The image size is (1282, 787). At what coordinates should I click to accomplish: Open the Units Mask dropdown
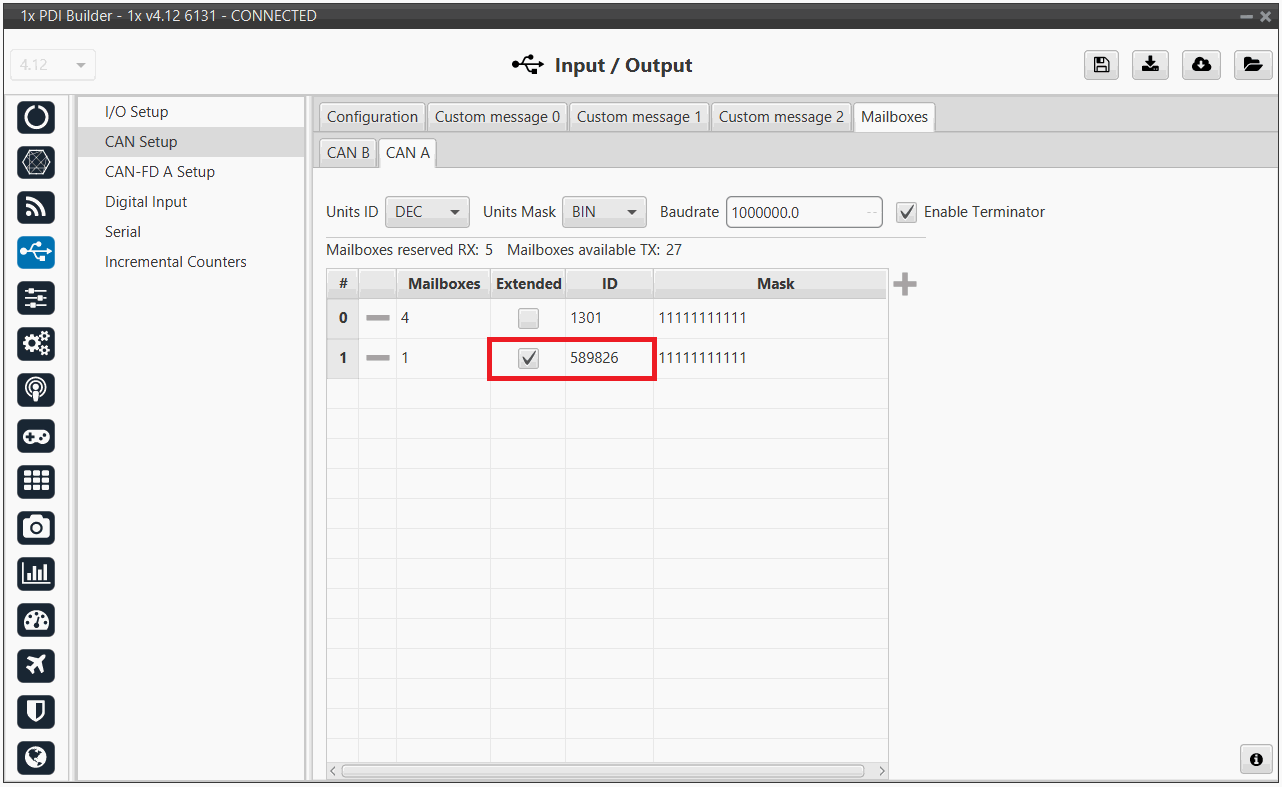click(x=604, y=212)
